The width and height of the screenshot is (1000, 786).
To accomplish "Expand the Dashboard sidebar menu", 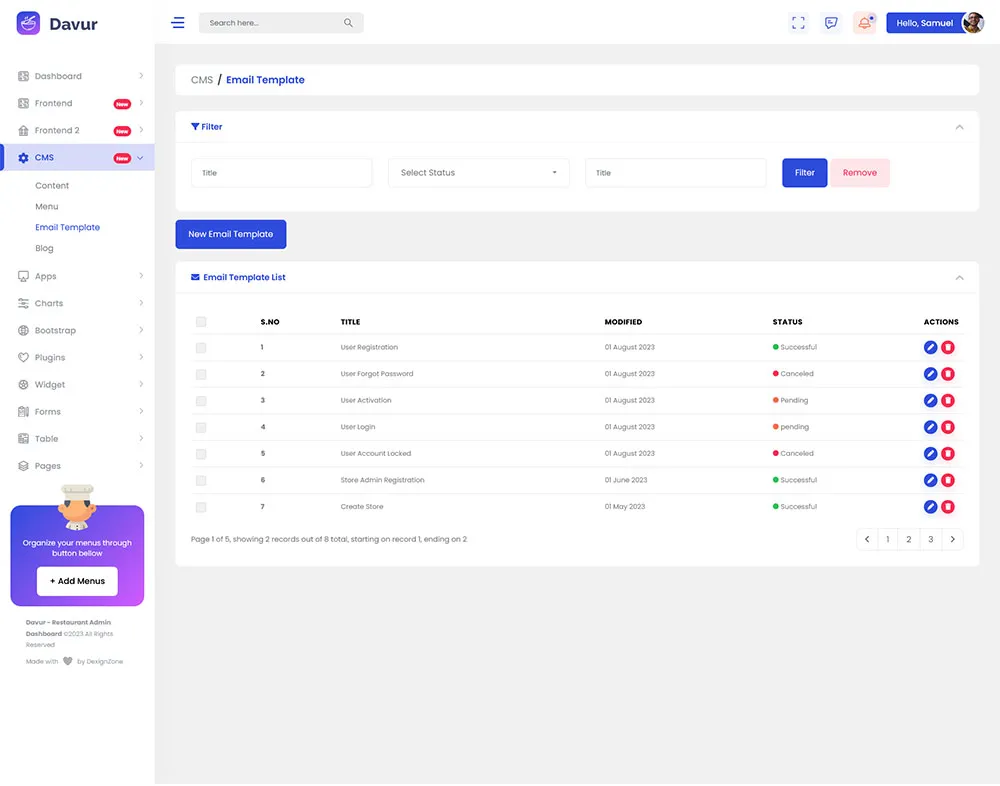I will 79,76.
